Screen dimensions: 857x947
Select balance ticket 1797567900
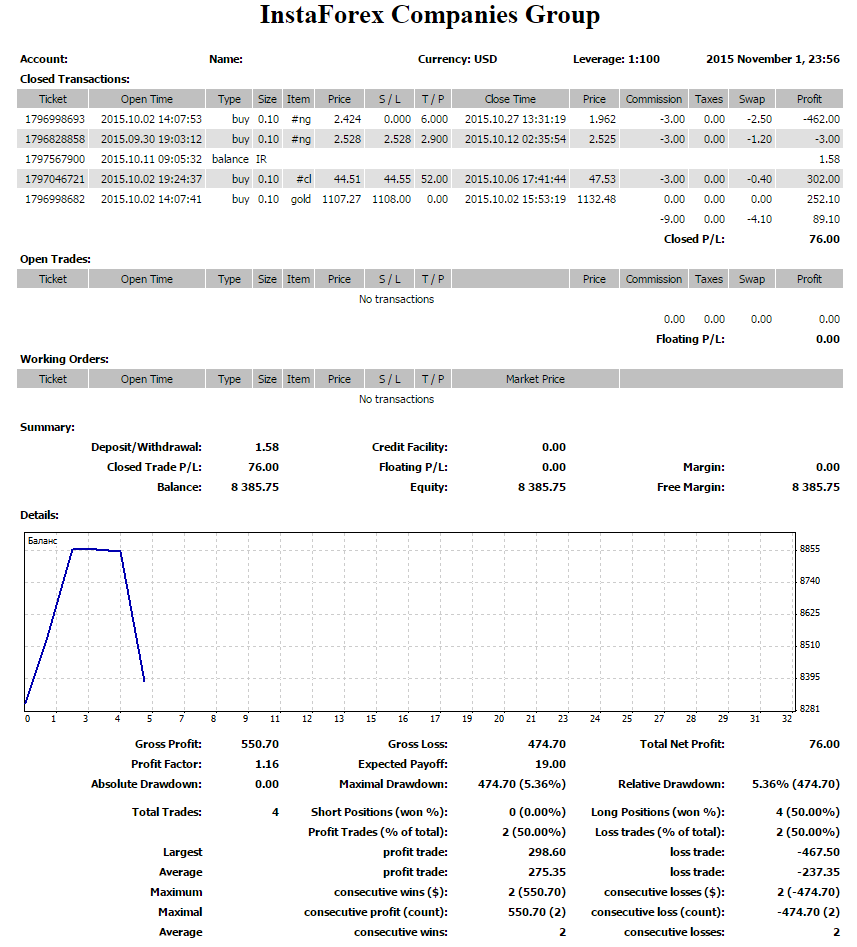pyautogui.click(x=54, y=159)
